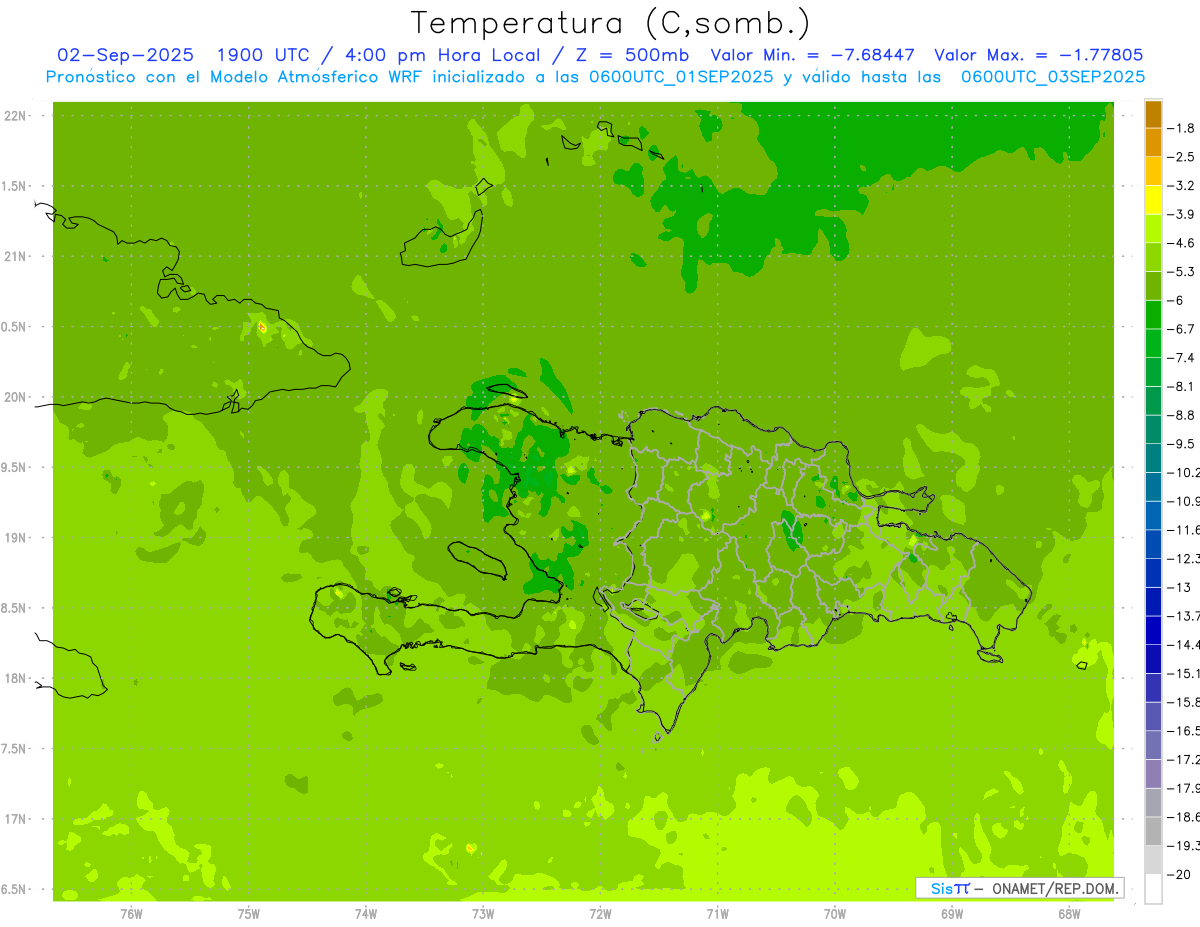Image resolution: width=1200 pixels, height=927 pixels.
Task: Click the 70W longitude label
Action: [835, 914]
